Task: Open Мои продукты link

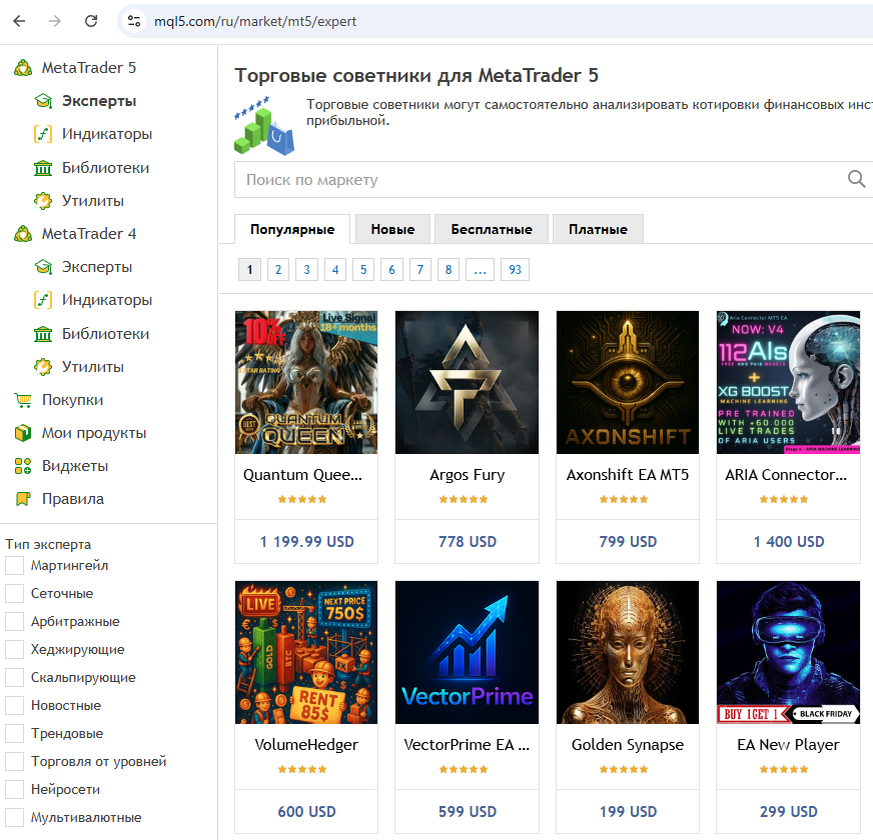Action: pyautogui.click(x=94, y=433)
